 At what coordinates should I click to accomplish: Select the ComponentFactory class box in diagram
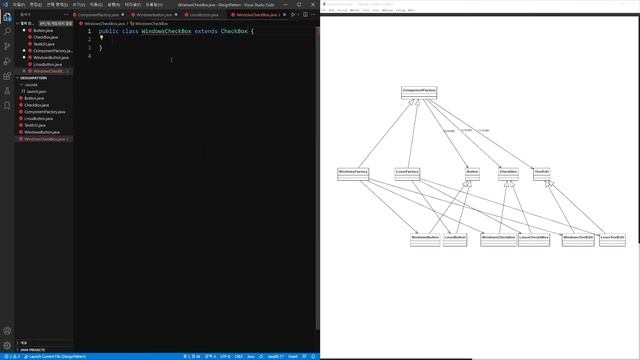(x=419, y=93)
